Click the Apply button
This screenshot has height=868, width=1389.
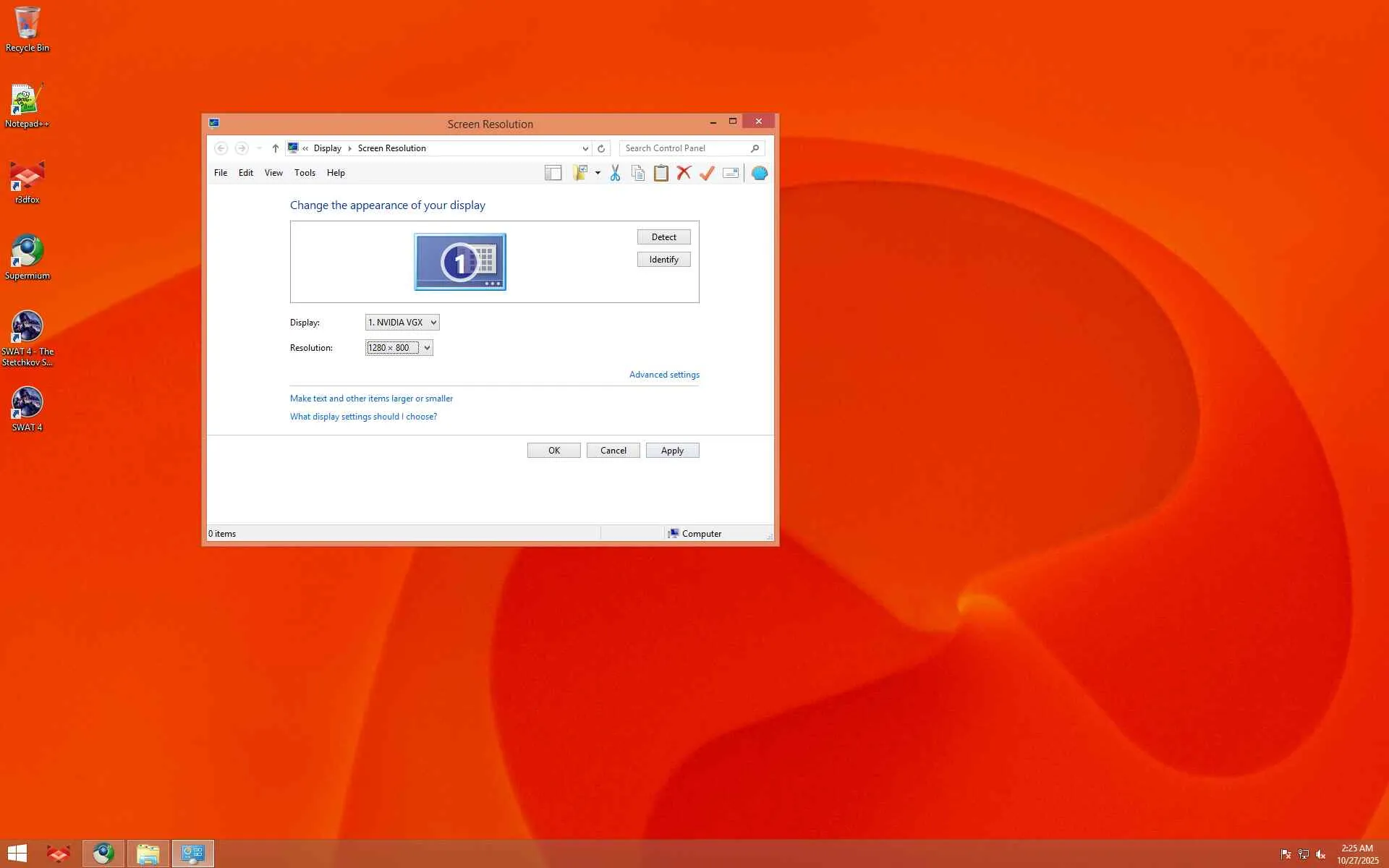(x=672, y=451)
